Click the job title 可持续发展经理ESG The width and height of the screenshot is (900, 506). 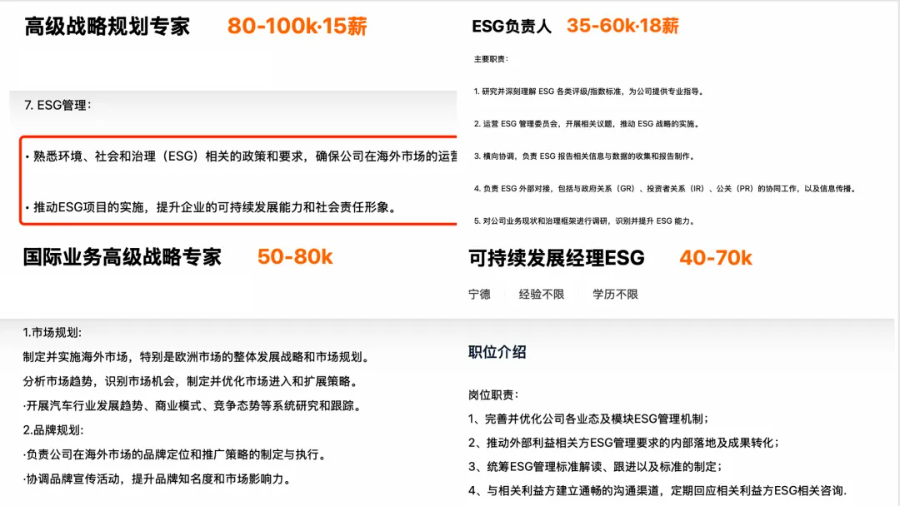[x=556, y=258]
